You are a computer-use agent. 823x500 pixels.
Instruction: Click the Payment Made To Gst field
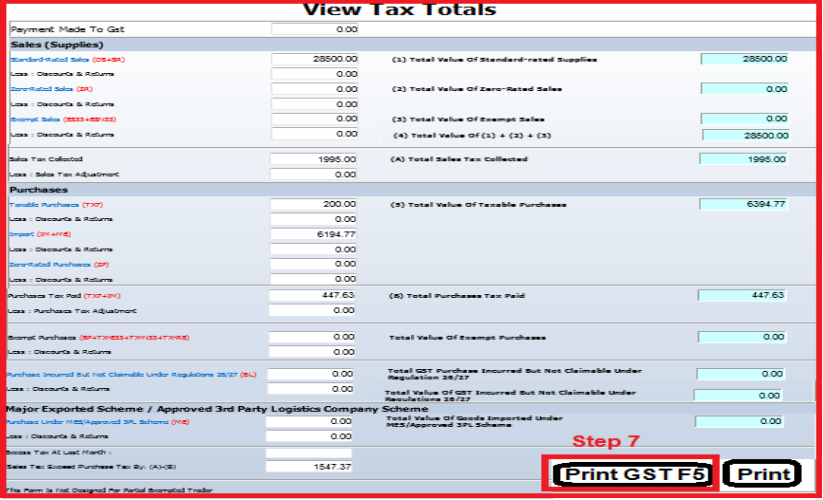(x=314, y=30)
